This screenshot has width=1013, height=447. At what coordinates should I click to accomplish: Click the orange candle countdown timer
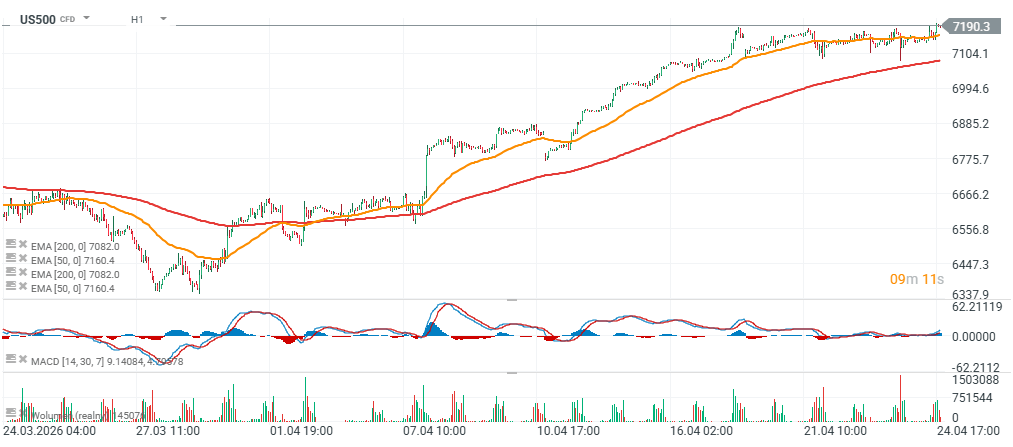(x=917, y=279)
